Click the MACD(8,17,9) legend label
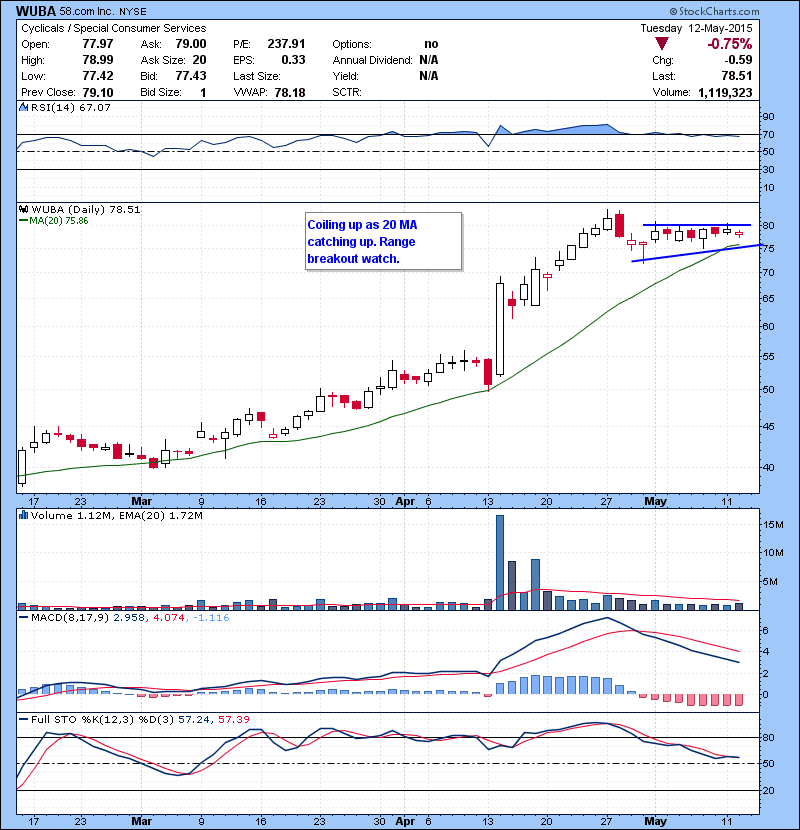The height and width of the screenshot is (830, 800). tap(71, 617)
